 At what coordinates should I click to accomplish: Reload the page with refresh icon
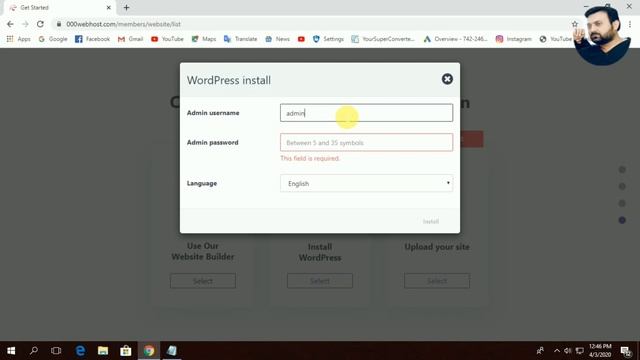[x=40, y=24]
